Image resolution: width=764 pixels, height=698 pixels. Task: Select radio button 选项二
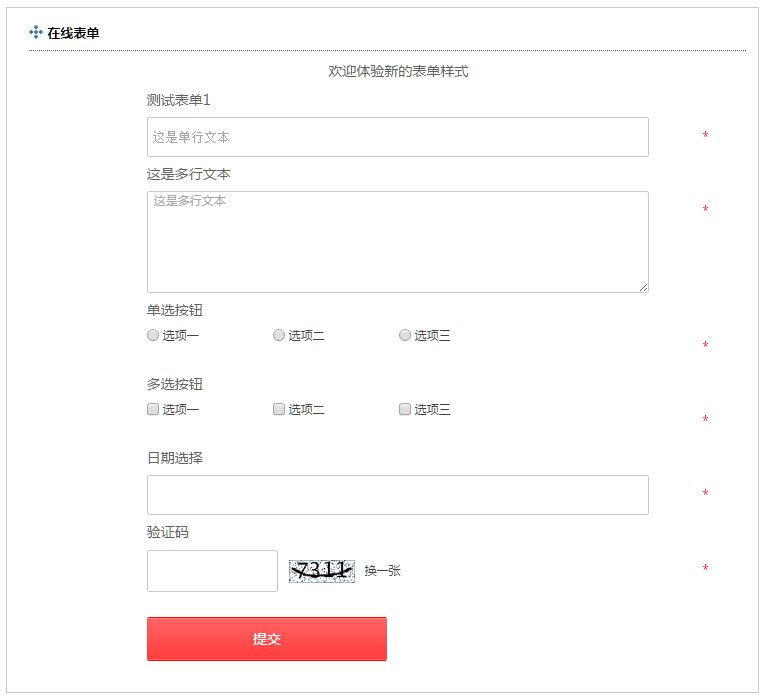pos(279,335)
